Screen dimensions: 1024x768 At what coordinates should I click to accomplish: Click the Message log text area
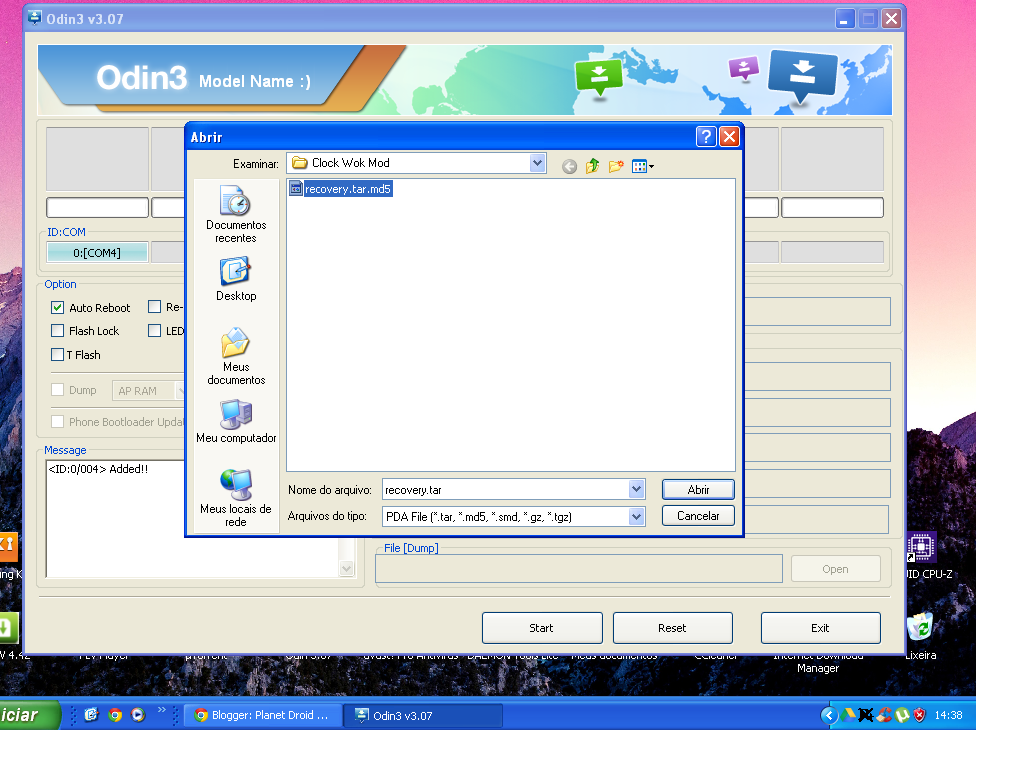click(x=193, y=519)
